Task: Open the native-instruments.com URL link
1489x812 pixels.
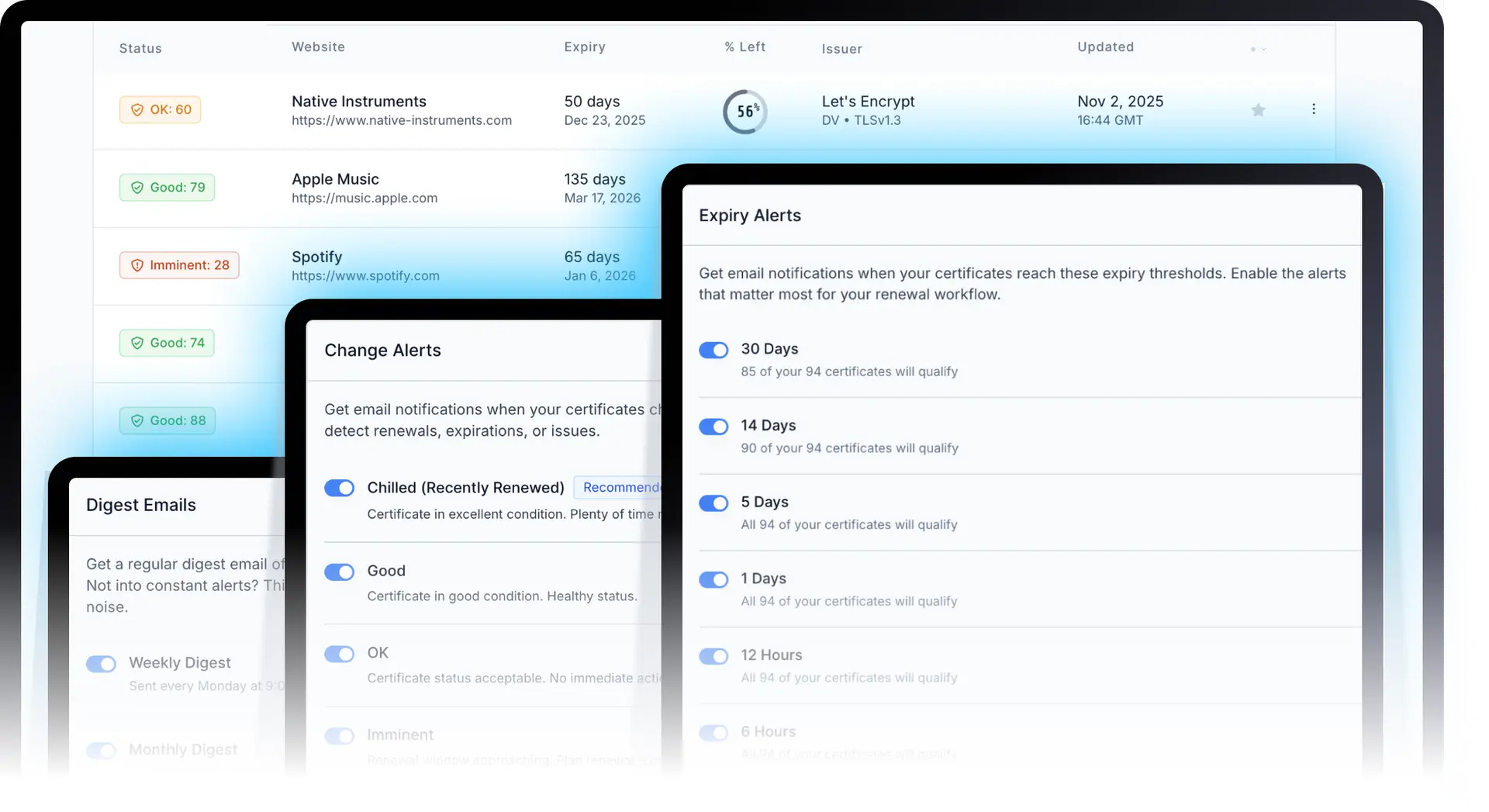Action: [x=402, y=120]
